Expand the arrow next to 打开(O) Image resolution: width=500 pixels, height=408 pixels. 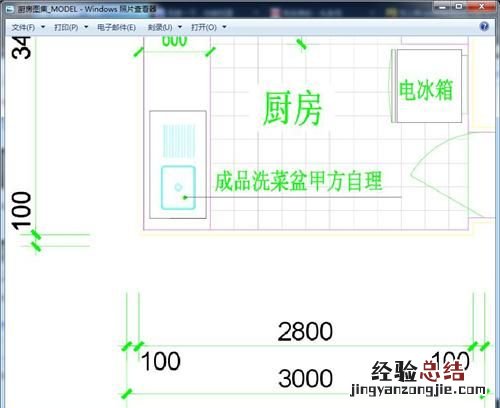point(224,27)
